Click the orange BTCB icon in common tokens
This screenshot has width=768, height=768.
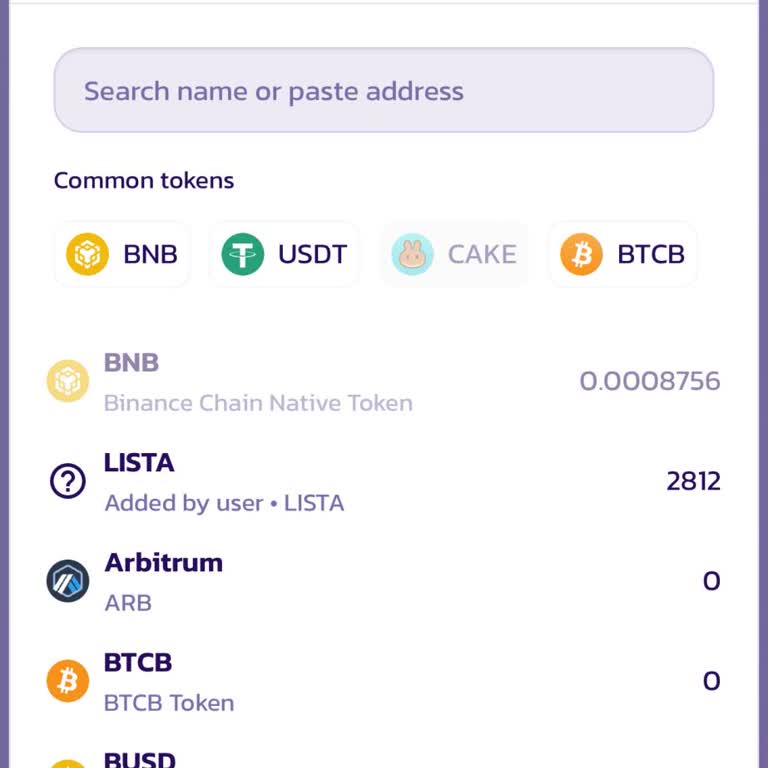pos(581,254)
